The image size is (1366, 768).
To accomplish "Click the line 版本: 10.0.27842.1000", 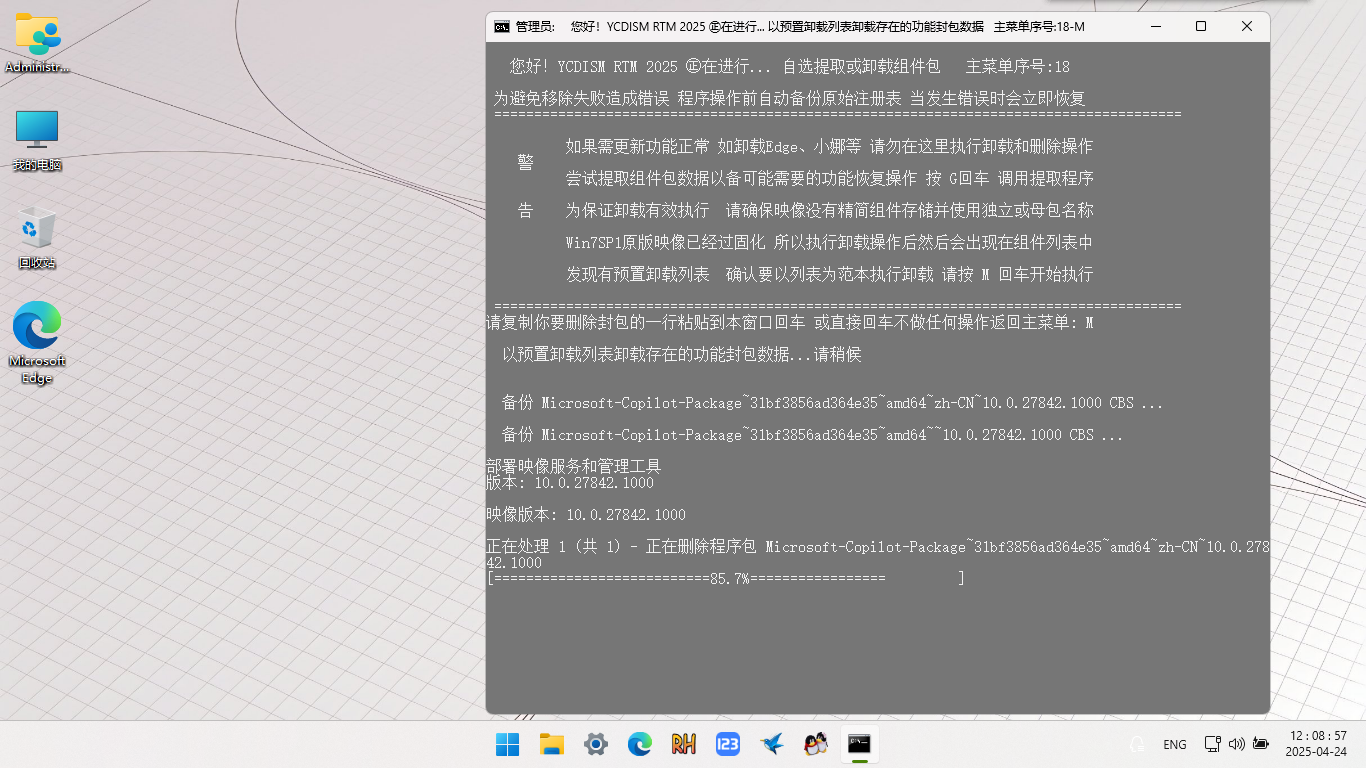I will tap(570, 483).
